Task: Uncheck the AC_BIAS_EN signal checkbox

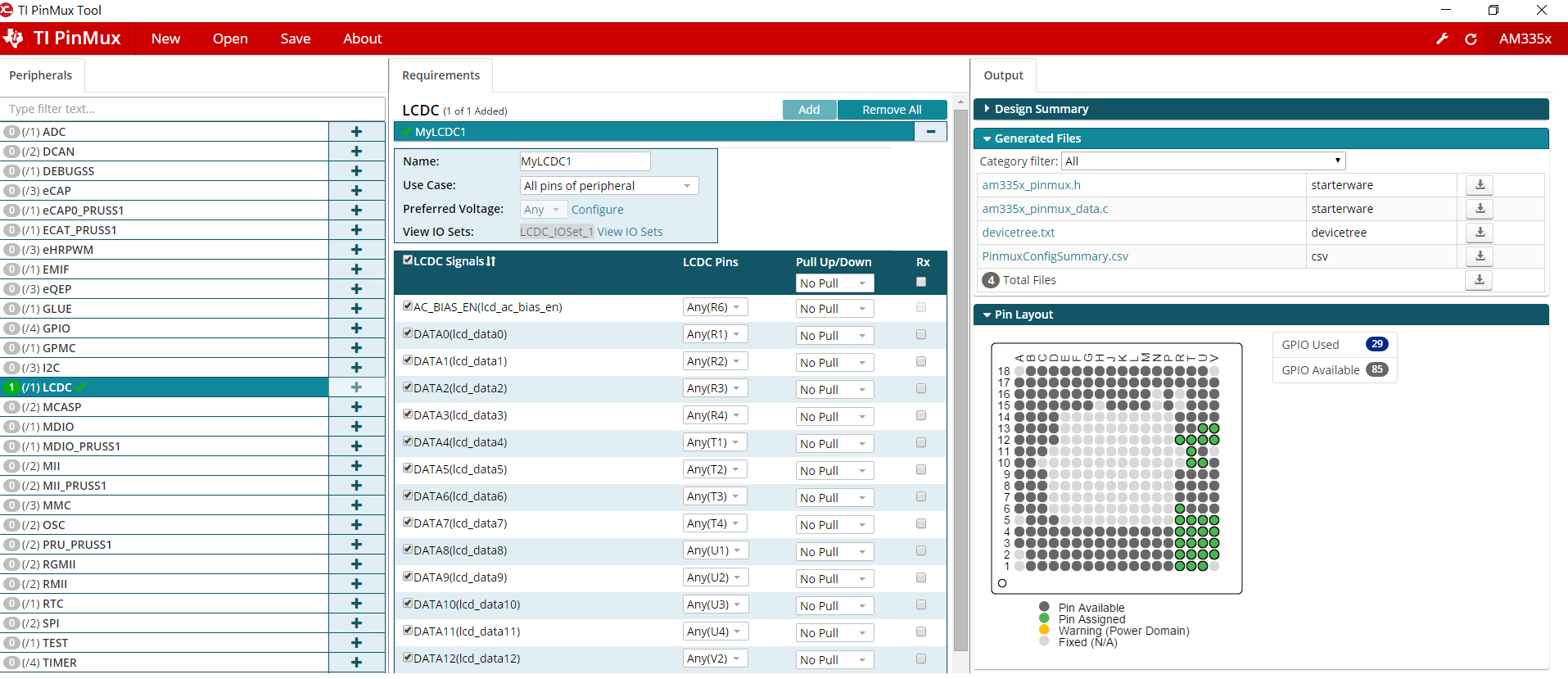Action: 408,306
